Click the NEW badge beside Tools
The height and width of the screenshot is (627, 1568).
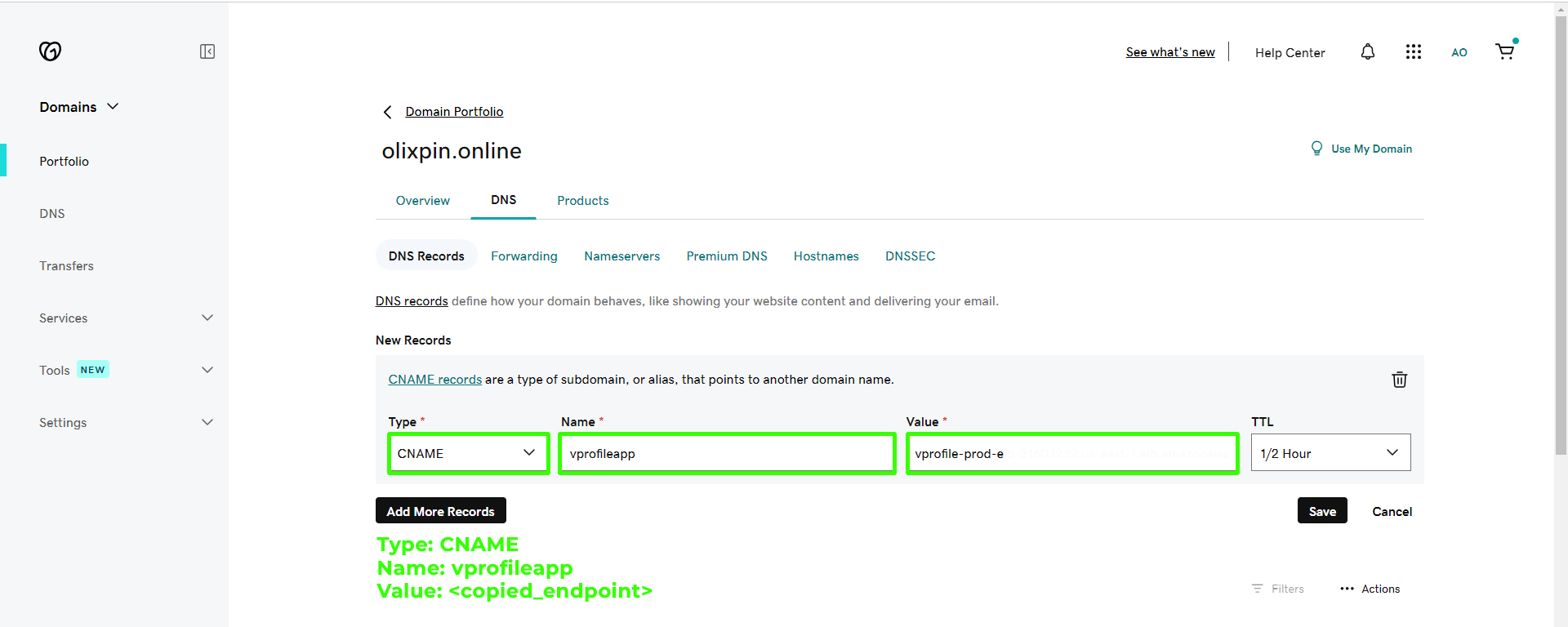[x=93, y=370]
